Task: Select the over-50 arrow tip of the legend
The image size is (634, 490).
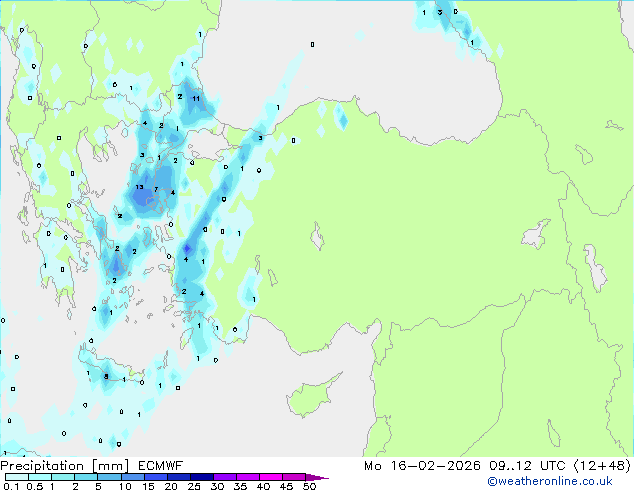Action: 317,477
